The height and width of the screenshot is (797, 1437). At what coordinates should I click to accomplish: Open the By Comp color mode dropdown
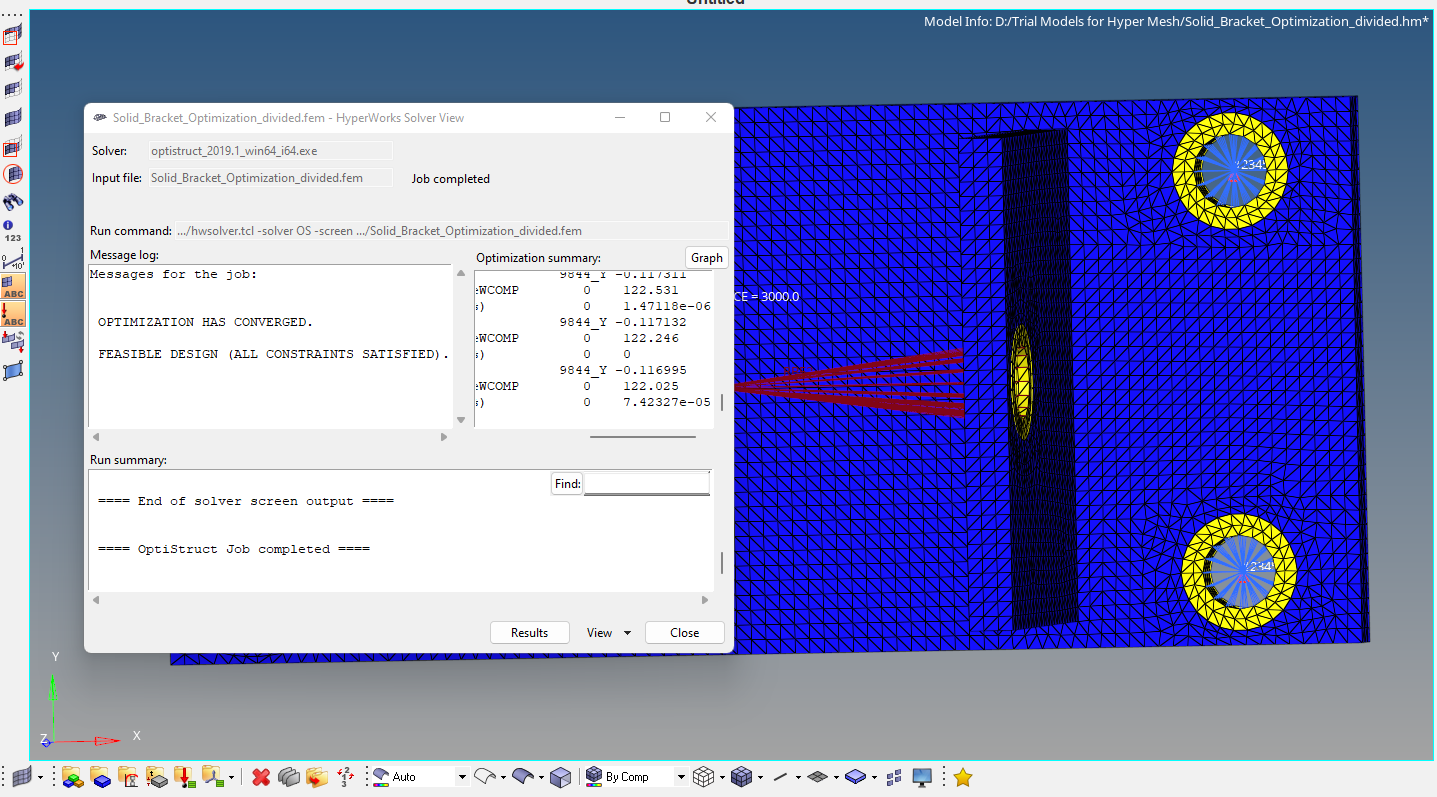point(679,776)
